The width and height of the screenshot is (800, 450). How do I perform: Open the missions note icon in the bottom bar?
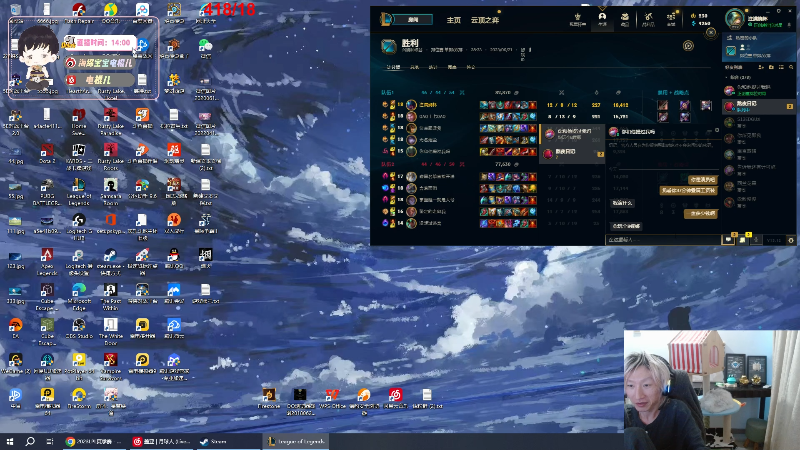742,240
